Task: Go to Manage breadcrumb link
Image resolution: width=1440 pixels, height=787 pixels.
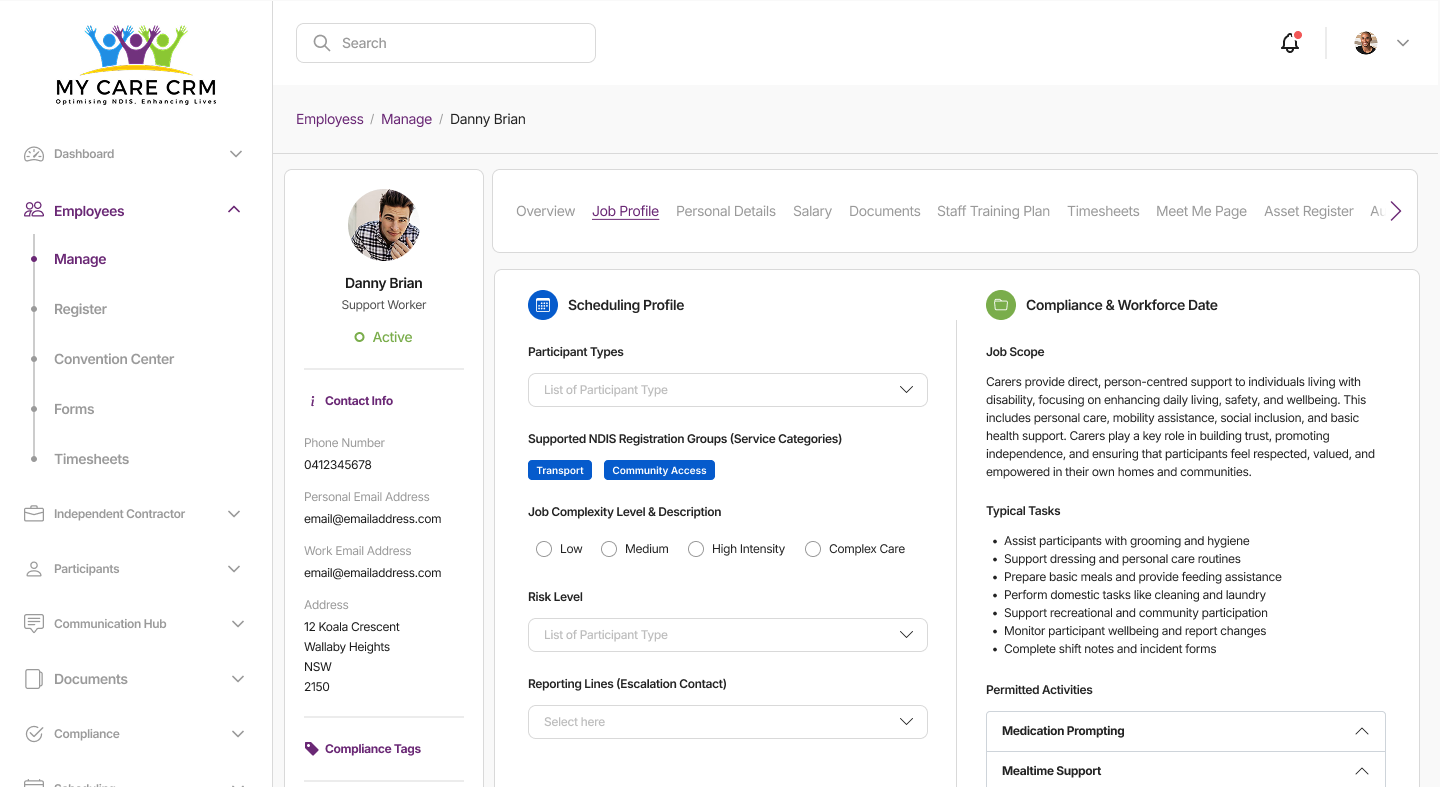Action: 406,119
